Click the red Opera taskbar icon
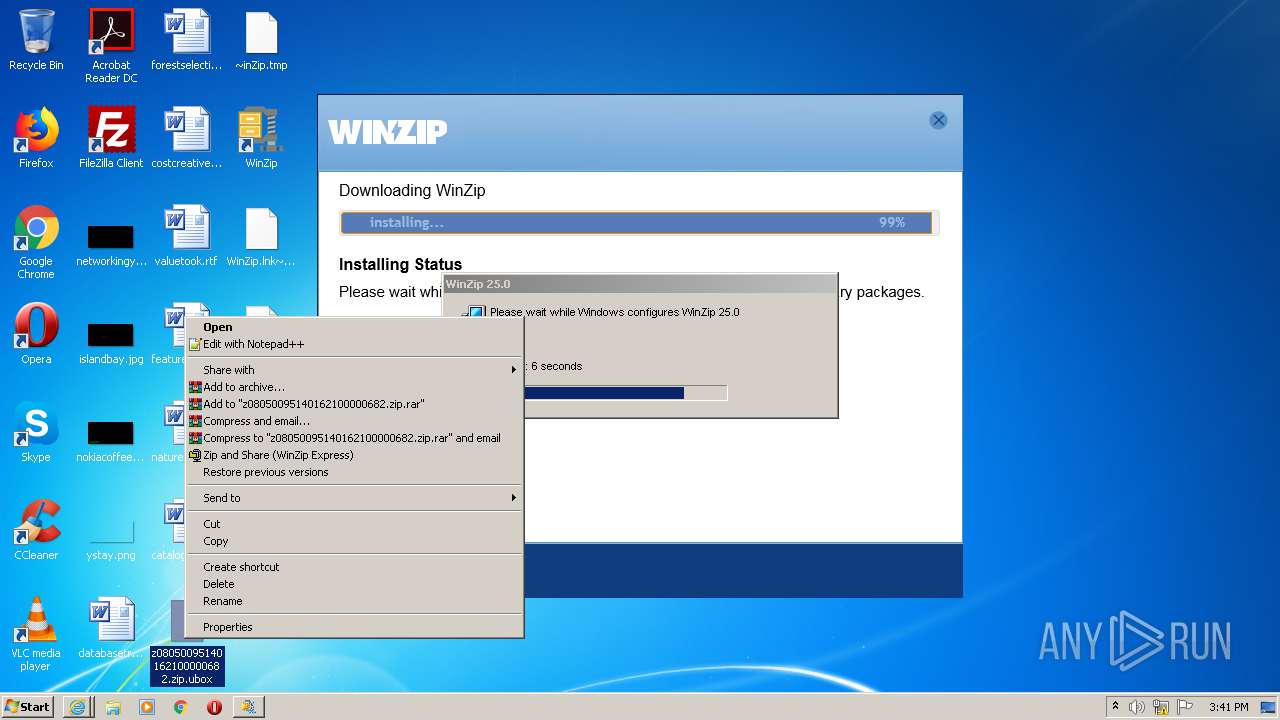The width and height of the screenshot is (1280, 720). point(214,707)
